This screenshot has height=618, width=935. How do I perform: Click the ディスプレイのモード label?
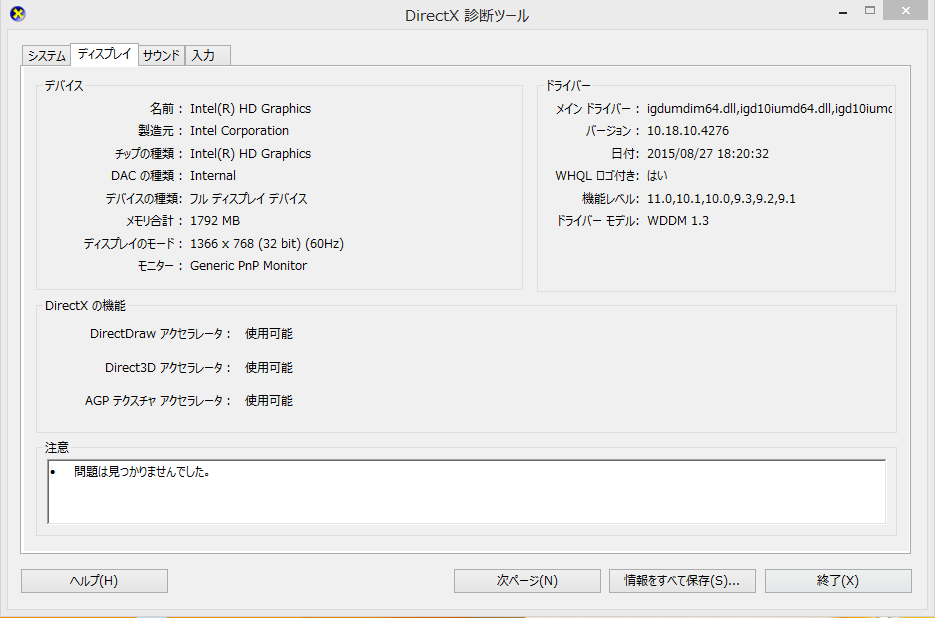tap(132, 243)
